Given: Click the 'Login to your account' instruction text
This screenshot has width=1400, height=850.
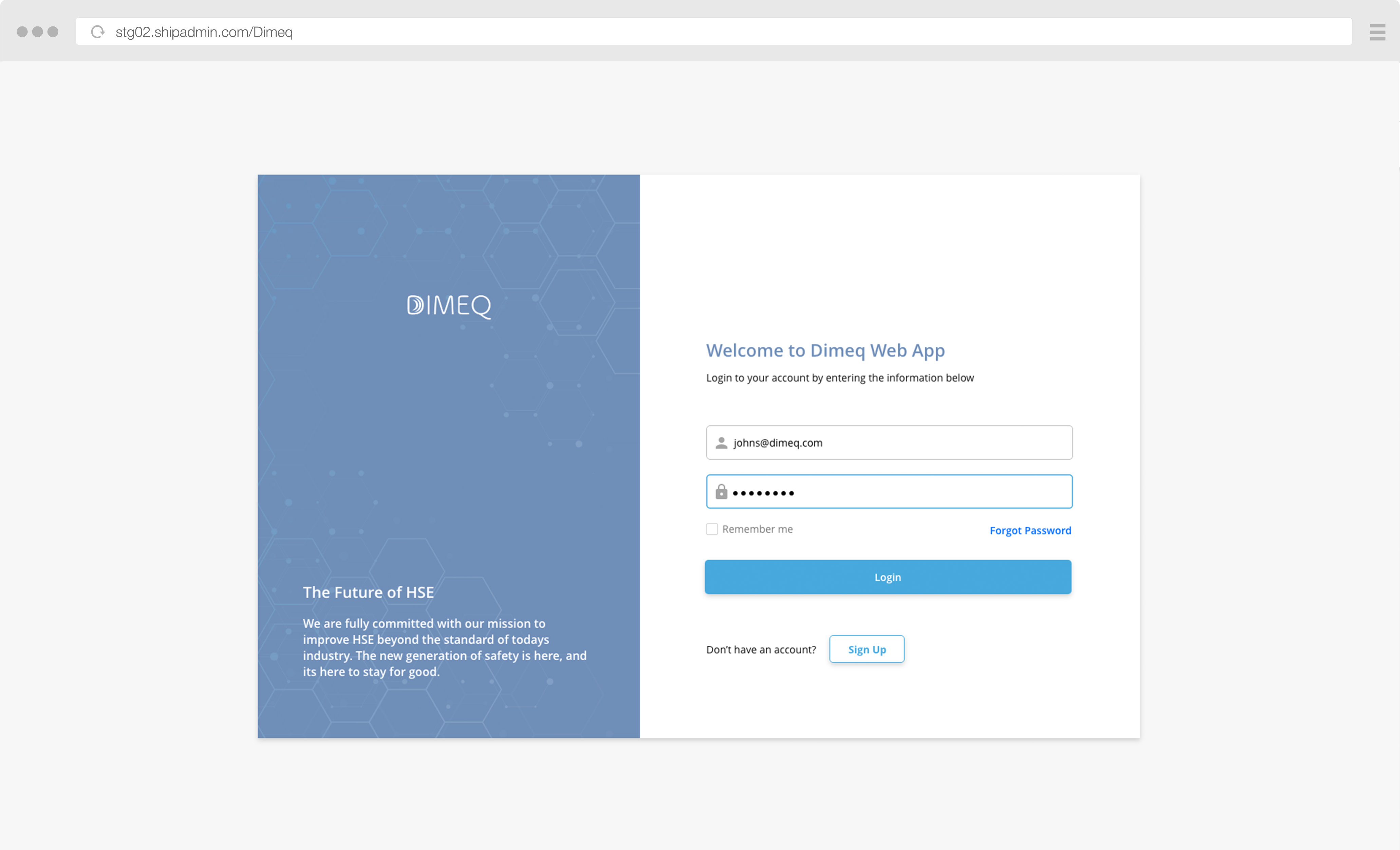Looking at the screenshot, I should coord(840,378).
